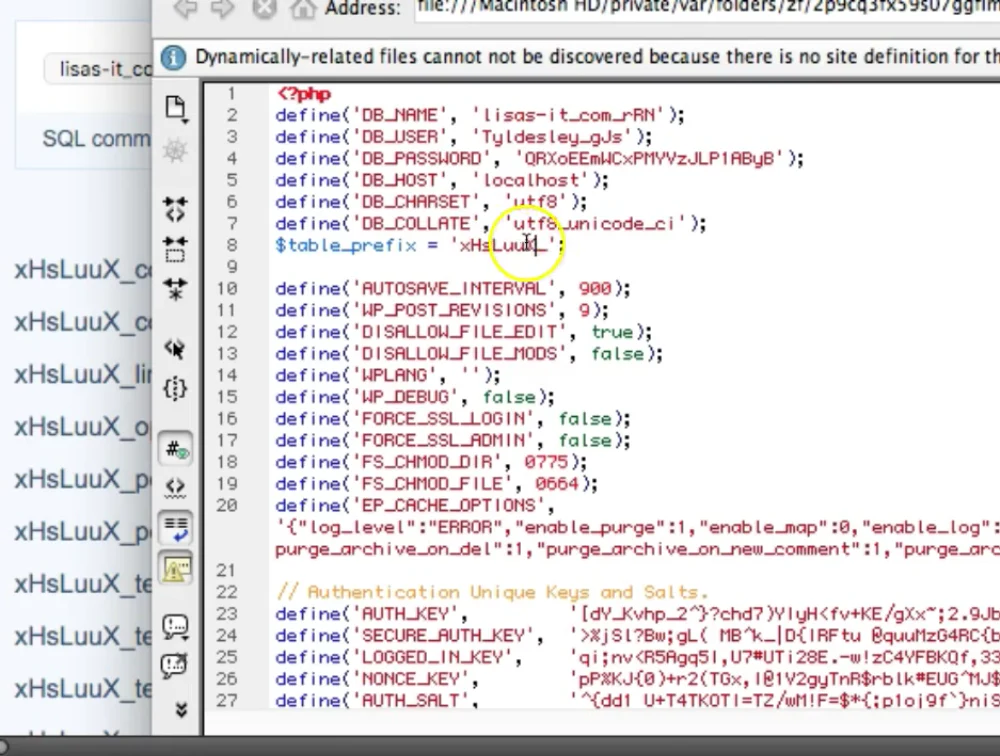Click the AUTH_KEY define line

(x=638, y=614)
